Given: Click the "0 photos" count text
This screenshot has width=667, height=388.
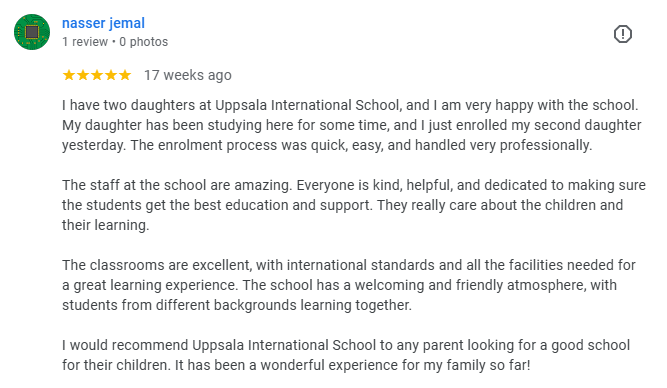Looking at the screenshot, I should click(x=144, y=42).
